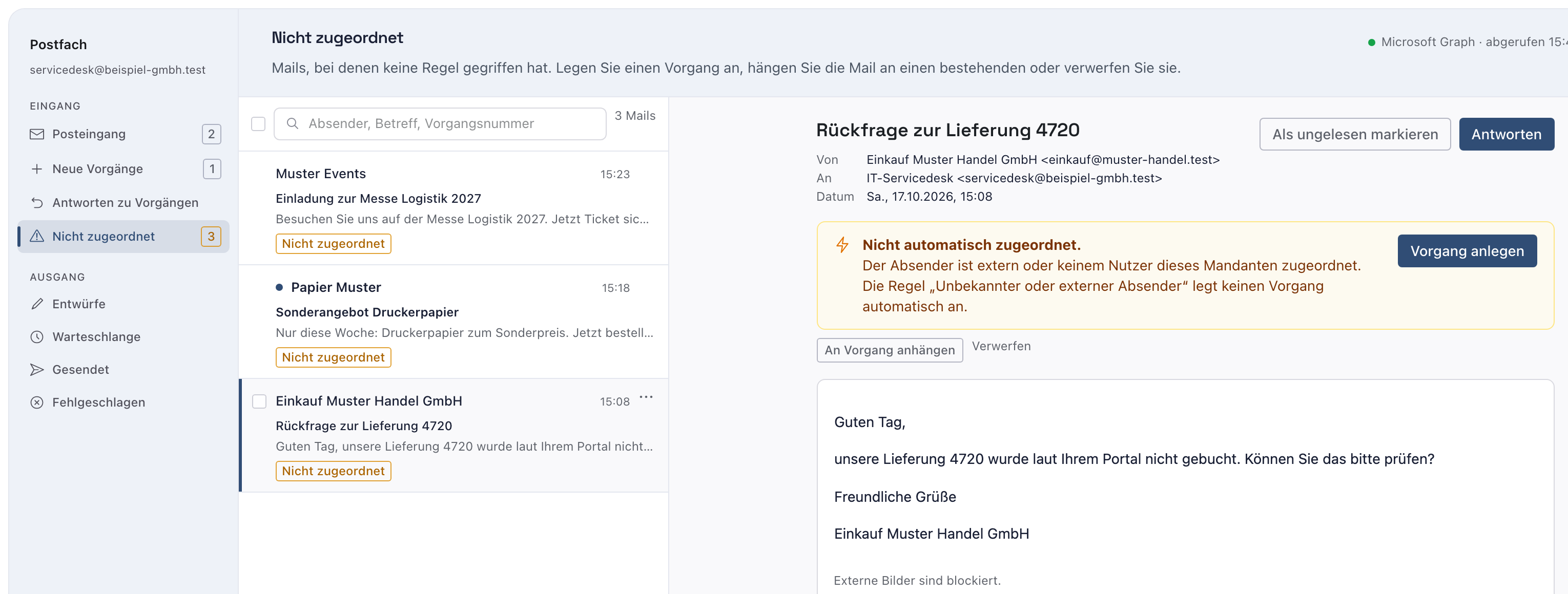This screenshot has height=594, width=1568.
Task: Click the Nicht zugeordnet count badge 3
Action: point(211,236)
